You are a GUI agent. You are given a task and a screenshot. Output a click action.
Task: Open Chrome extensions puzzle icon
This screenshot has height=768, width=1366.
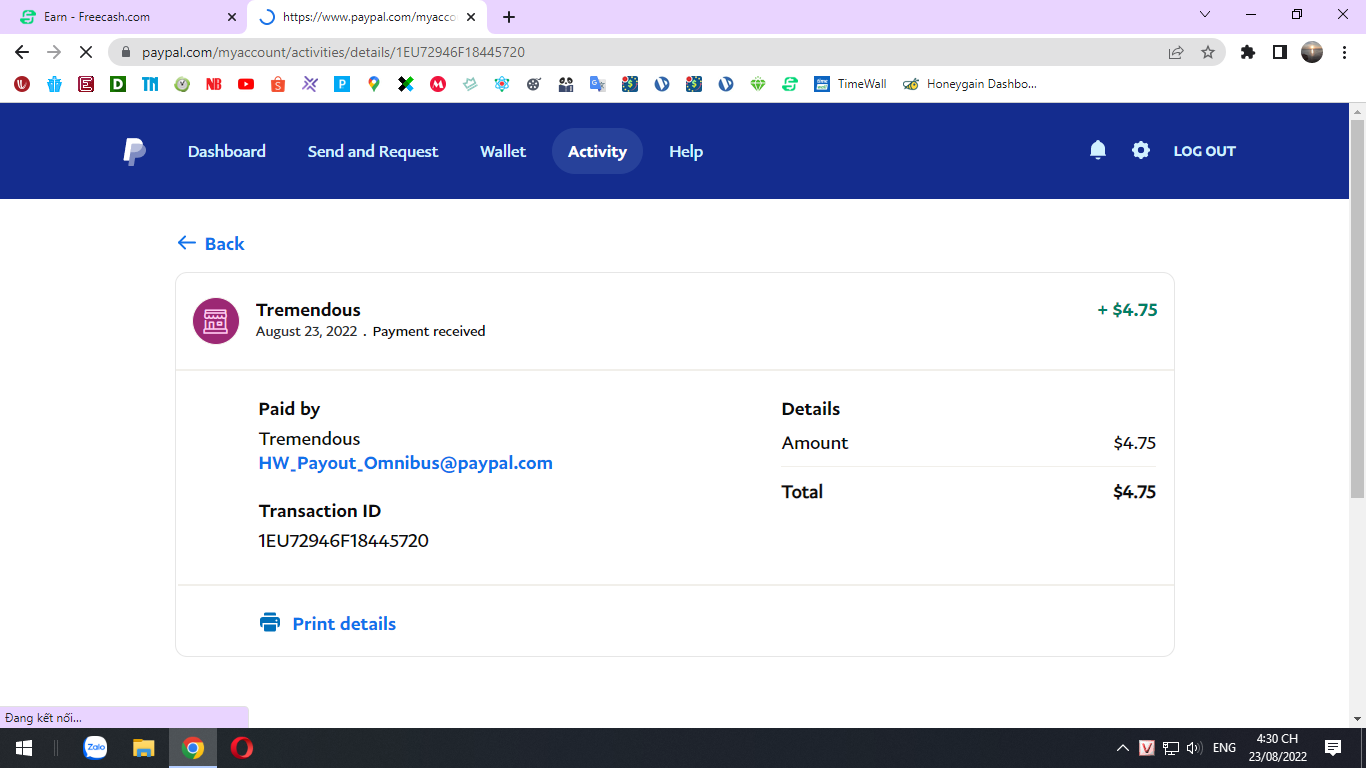[x=1247, y=52]
